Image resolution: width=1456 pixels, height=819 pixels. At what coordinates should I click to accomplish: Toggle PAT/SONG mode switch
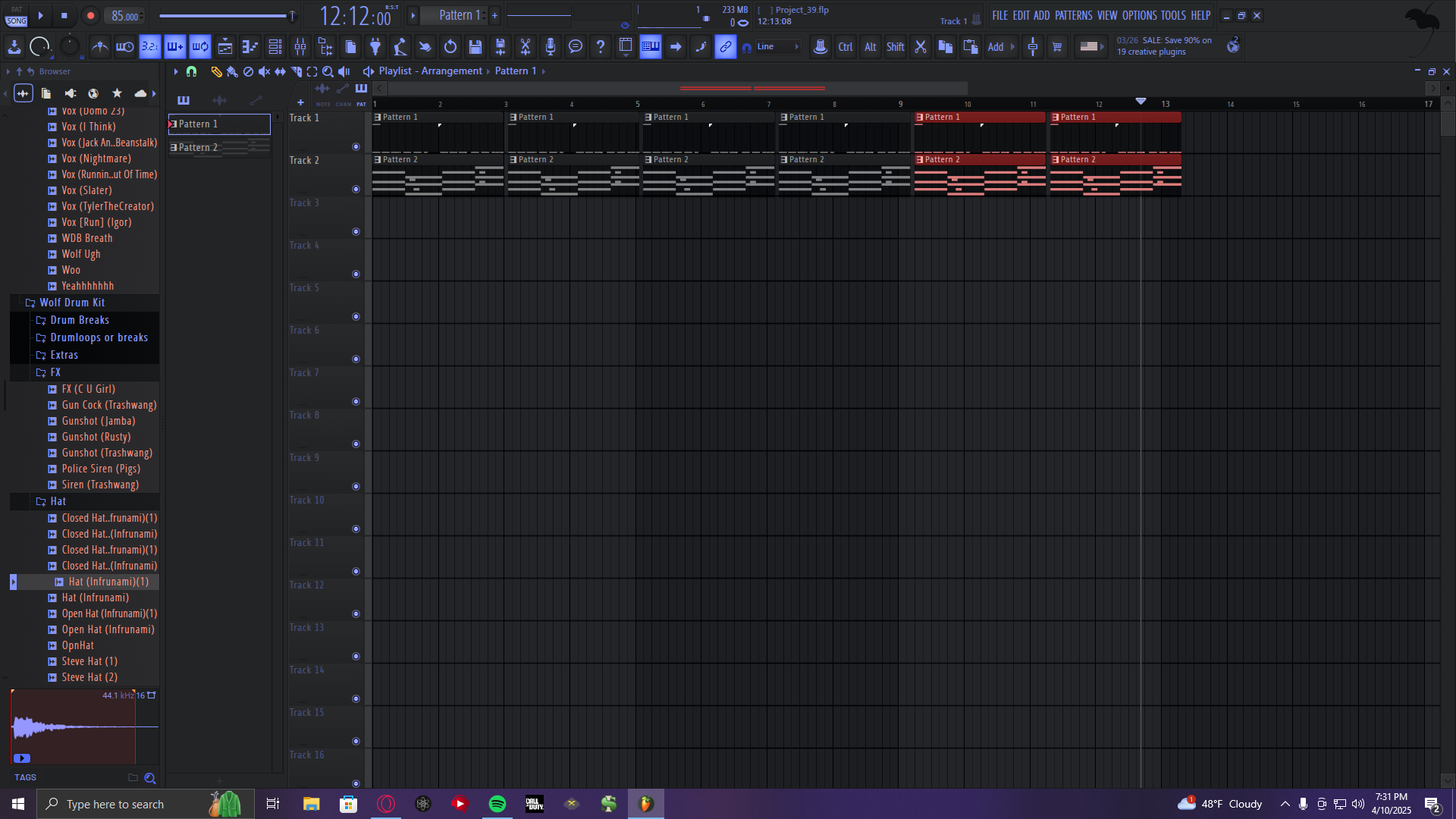coord(17,16)
